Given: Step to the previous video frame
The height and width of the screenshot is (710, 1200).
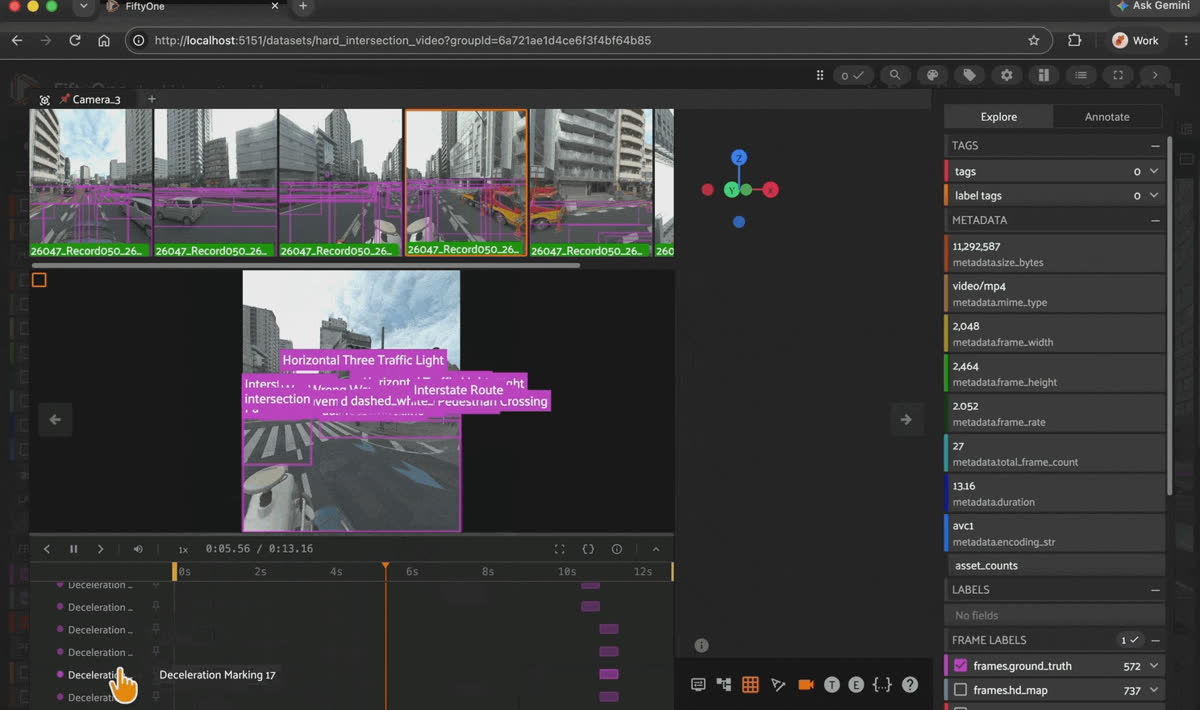Looking at the screenshot, I should point(46,549).
